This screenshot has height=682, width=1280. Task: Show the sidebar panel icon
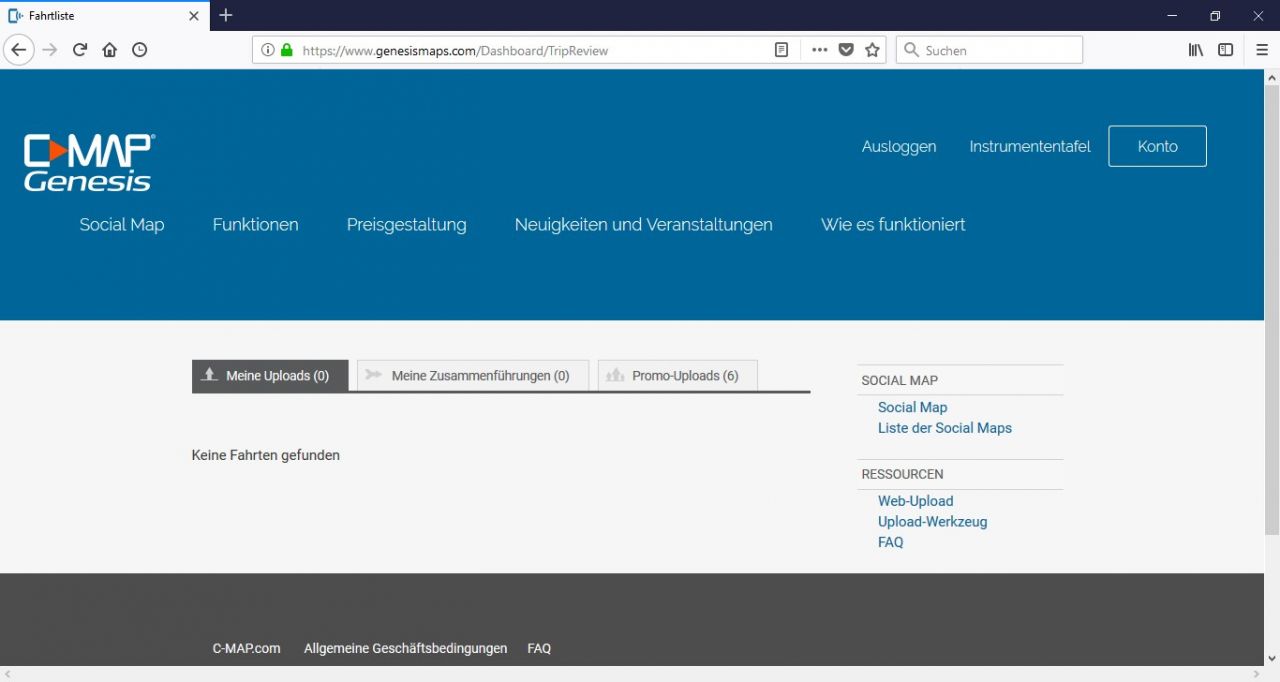[x=1225, y=50]
